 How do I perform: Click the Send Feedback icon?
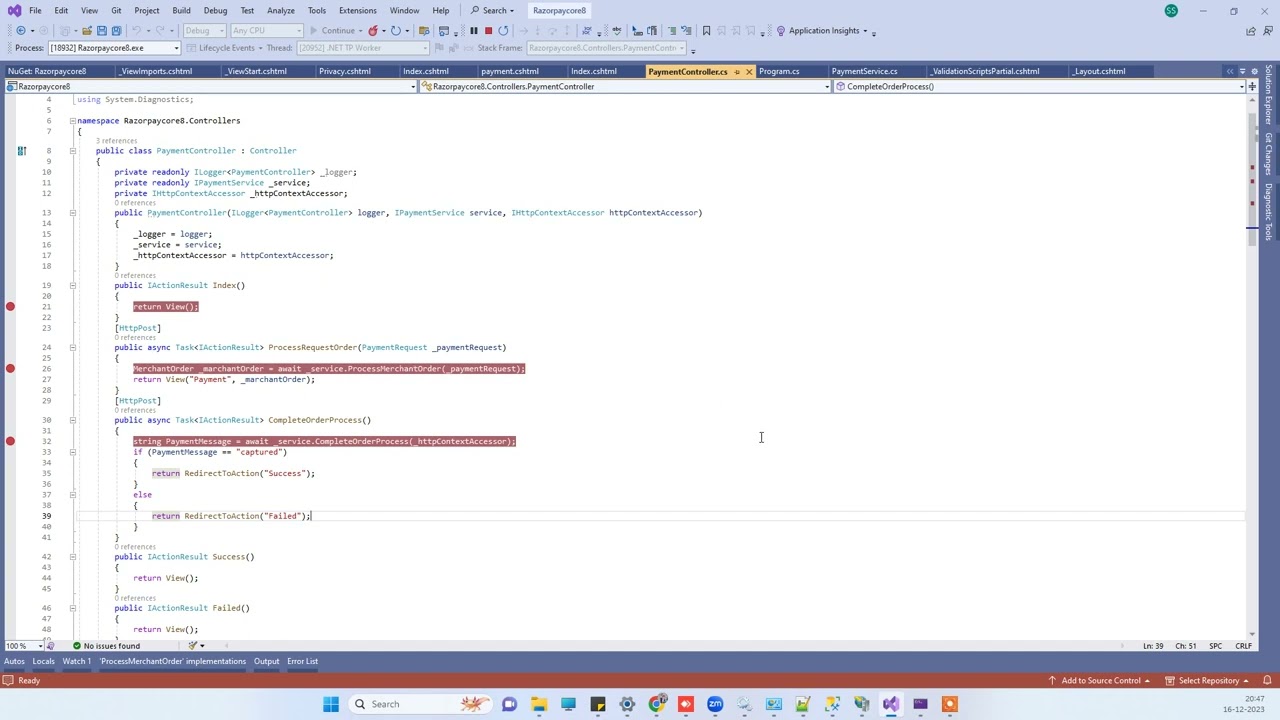1268,31
